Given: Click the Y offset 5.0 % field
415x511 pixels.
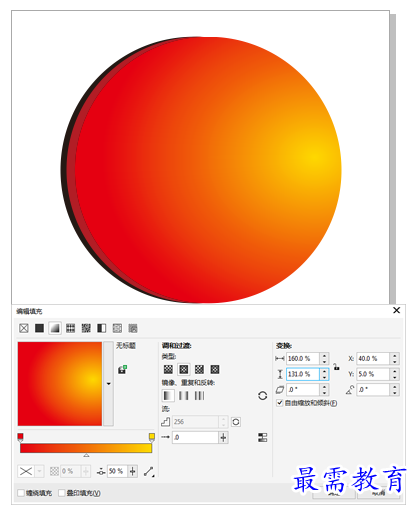Looking at the screenshot, I should (x=373, y=374).
